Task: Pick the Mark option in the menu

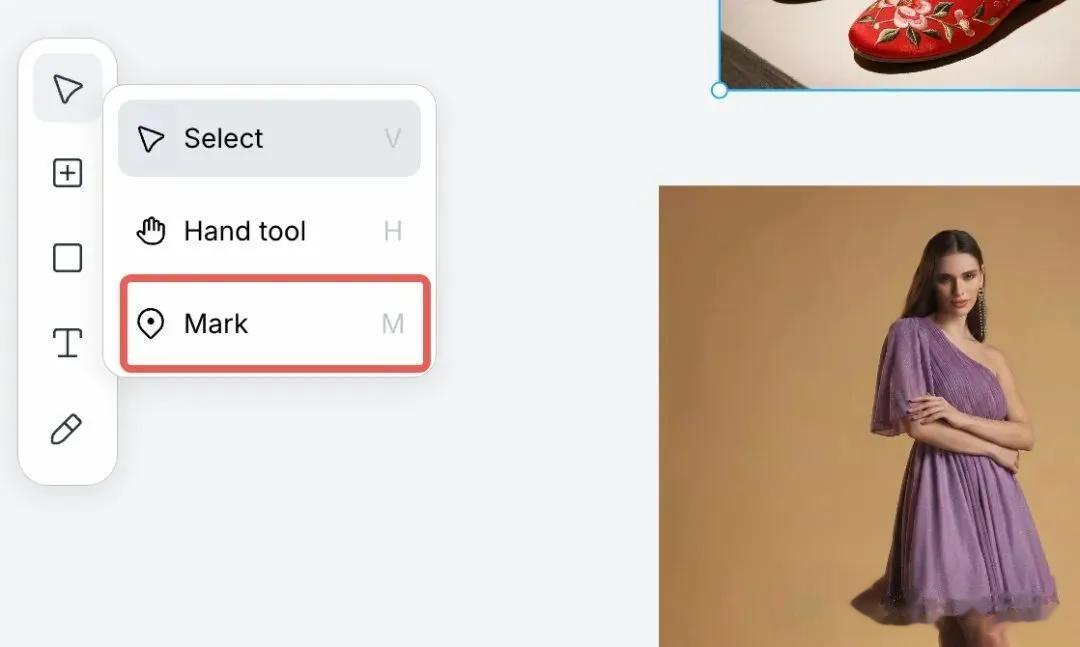Action: [x=276, y=324]
